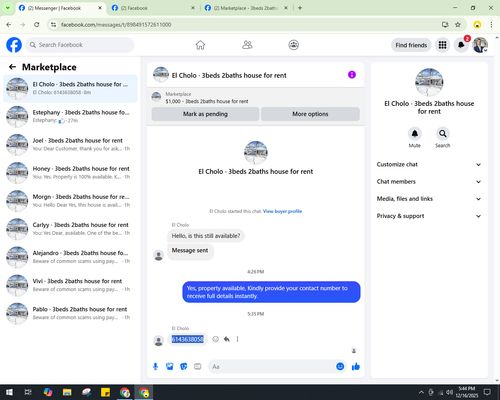The height and width of the screenshot is (400, 500).
Task: Click Find friends button
Action: (411, 45)
